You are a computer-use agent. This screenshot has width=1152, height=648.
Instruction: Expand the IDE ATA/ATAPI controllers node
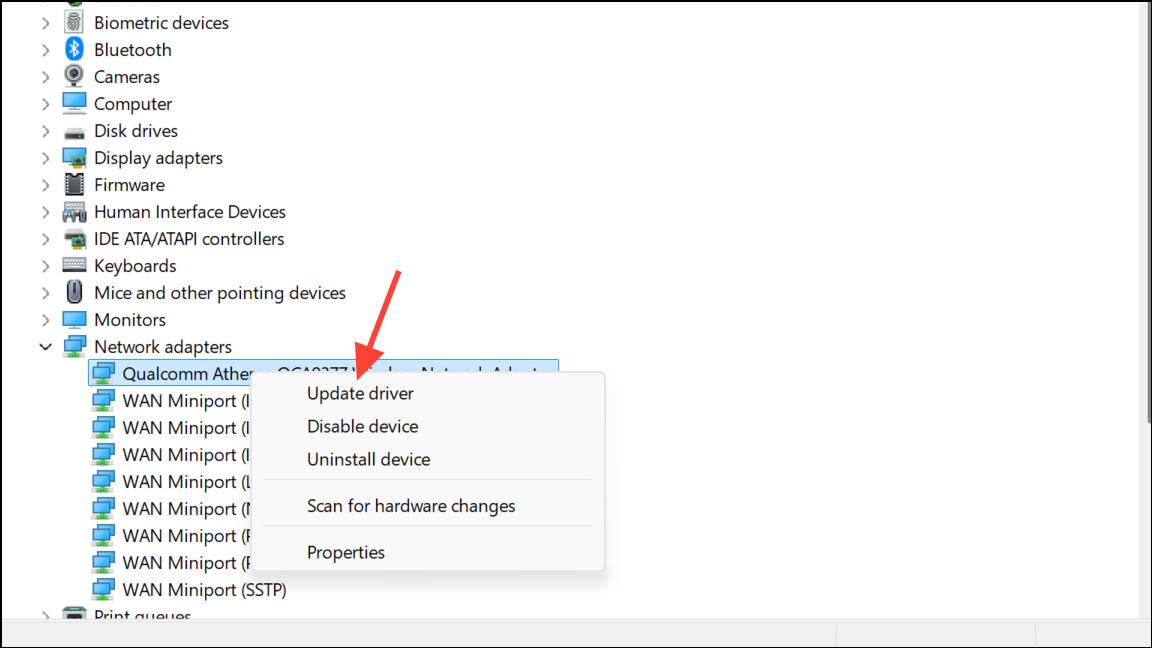pyautogui.click(x=45, y=239)
